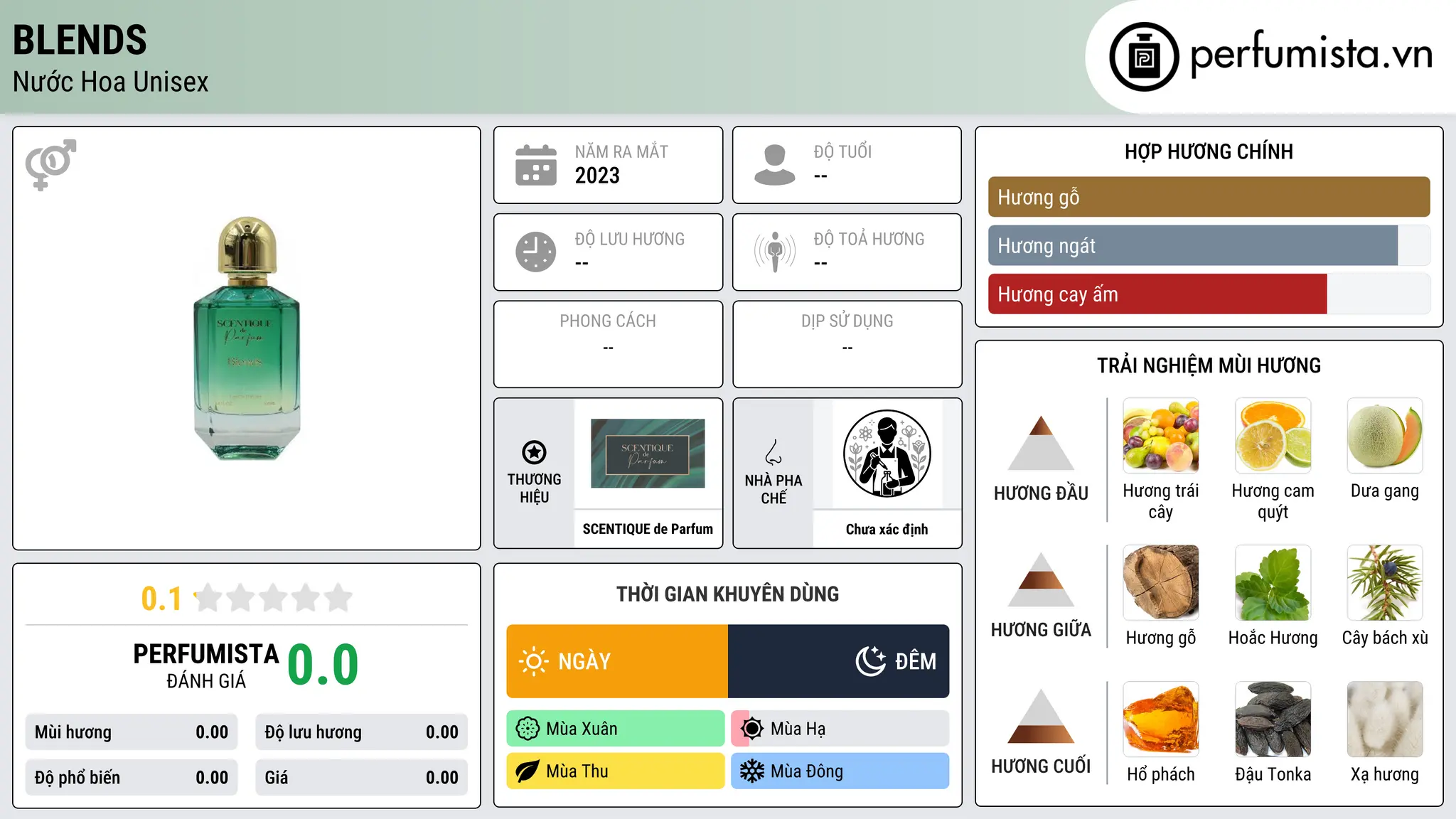Click the base note pyramid icon
Image resolution: width=1456 pixels, height=819 pixels.
coord(1041,716)
